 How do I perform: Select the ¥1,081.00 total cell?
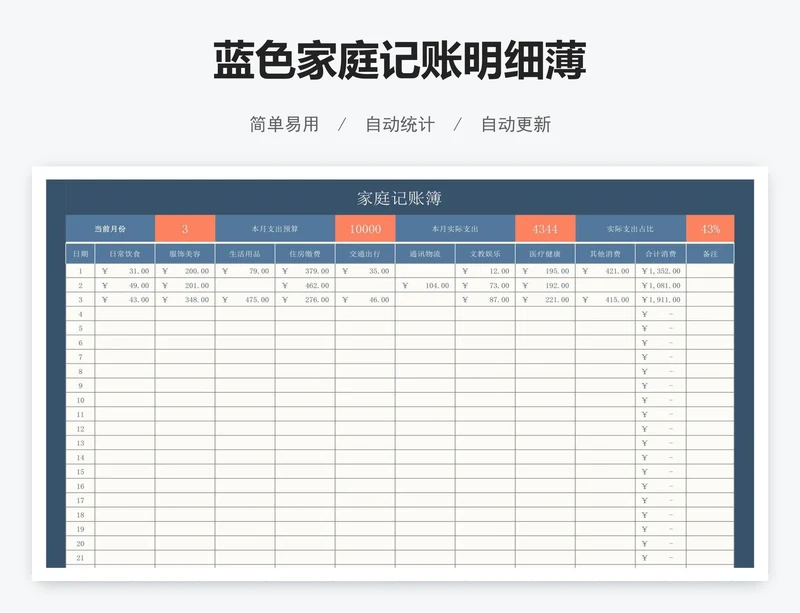[x=661, y=285]
